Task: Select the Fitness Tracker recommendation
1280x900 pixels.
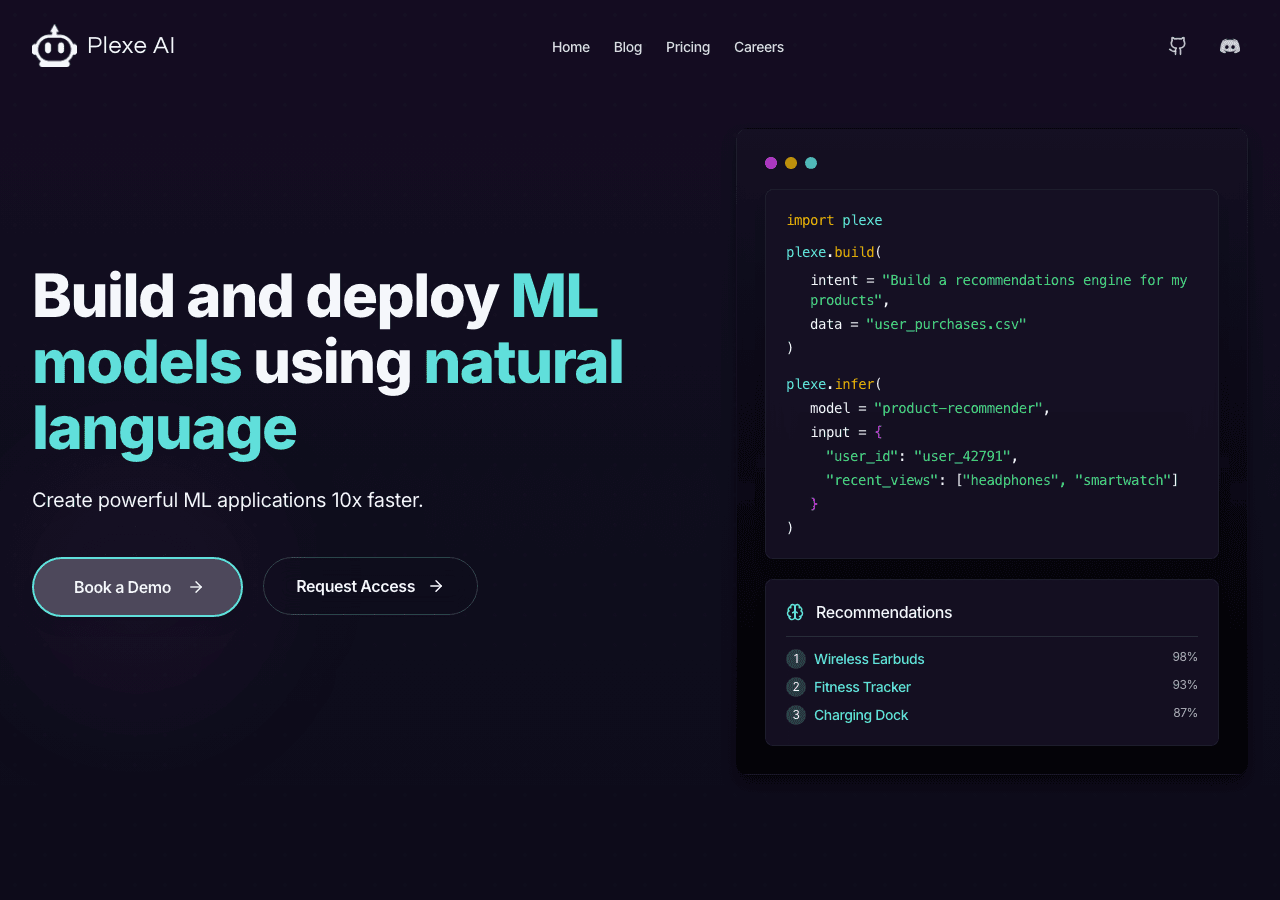Action: 862,687
